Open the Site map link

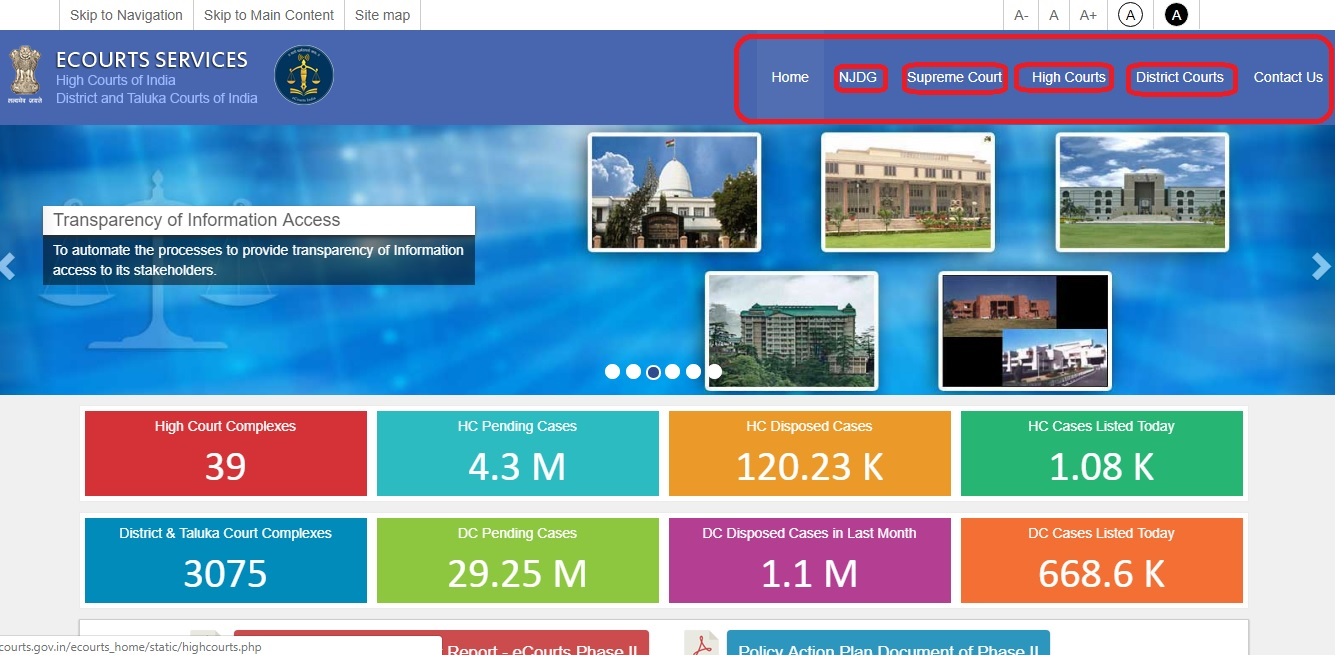(382, 15)
